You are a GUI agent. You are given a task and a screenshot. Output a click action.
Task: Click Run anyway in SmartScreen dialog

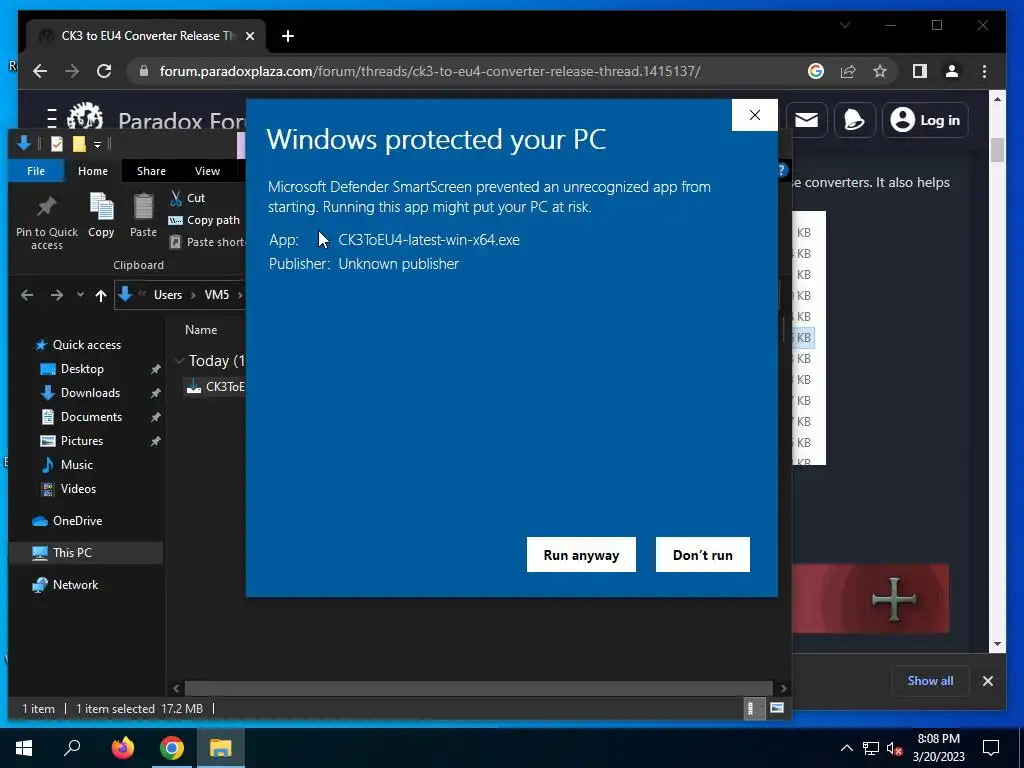click(581, 554)
